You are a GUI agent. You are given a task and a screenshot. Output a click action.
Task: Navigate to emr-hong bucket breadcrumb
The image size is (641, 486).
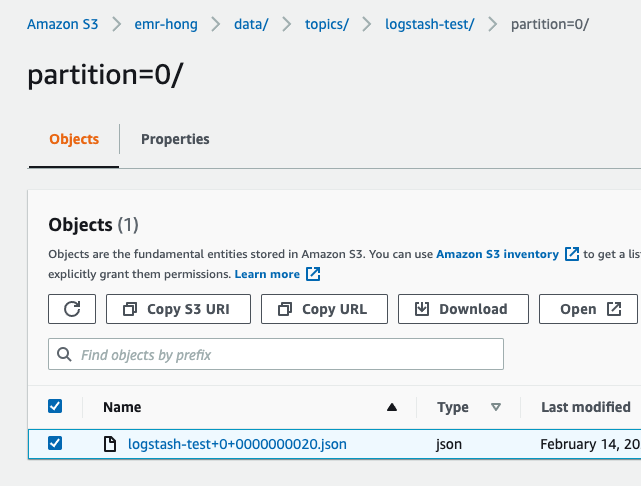[165, 23]
